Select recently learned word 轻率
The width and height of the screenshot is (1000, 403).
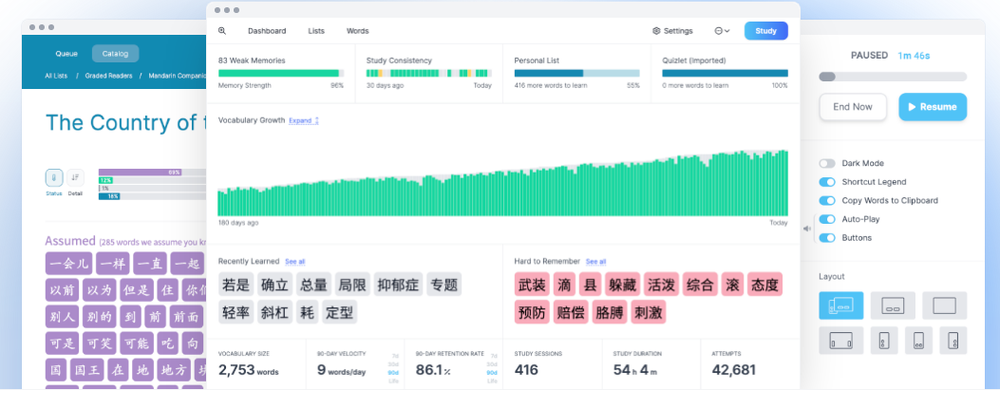tap(236, 312)
